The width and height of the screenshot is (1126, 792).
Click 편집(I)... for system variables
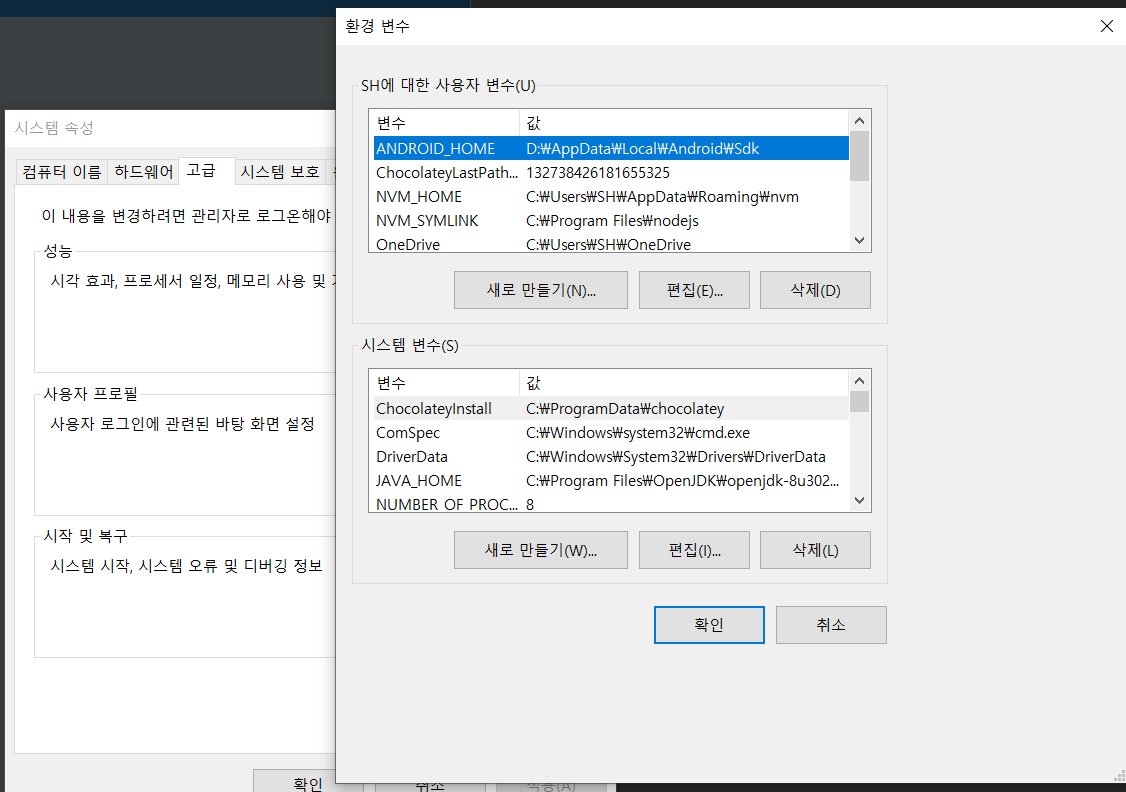pyautogui.click(x=694, y=550)
